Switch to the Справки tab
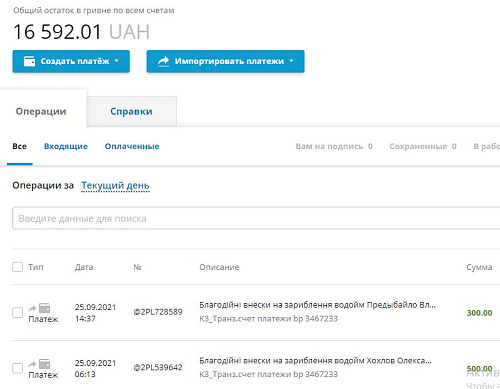Image resolution: width=500 pixels, height=389 pixels. coord(131,111)
